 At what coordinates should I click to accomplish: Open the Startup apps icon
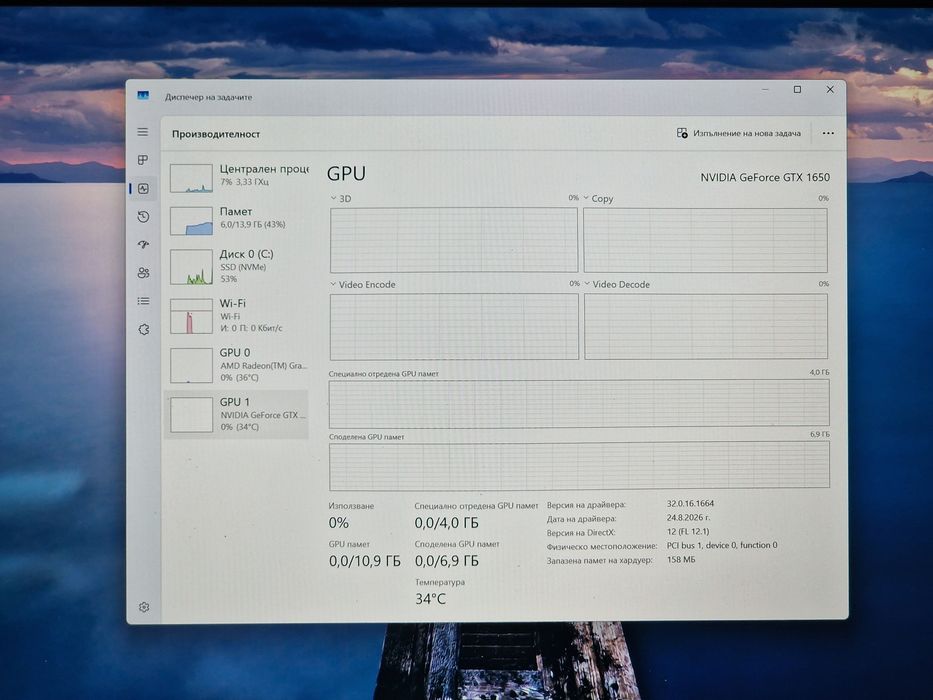(x=143, y=245)
